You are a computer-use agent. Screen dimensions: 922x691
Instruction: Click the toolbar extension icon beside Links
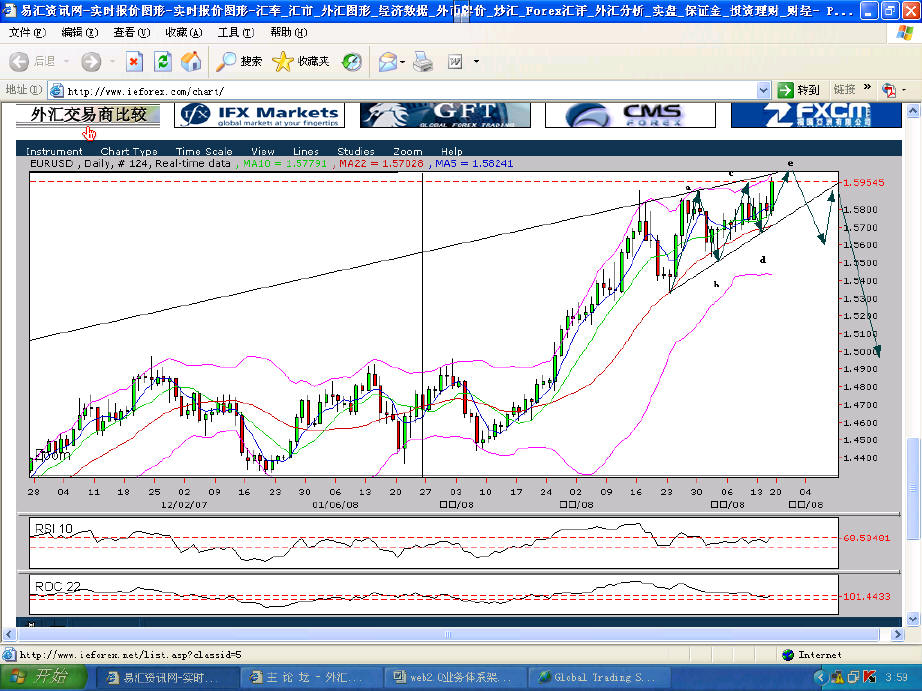888,90
